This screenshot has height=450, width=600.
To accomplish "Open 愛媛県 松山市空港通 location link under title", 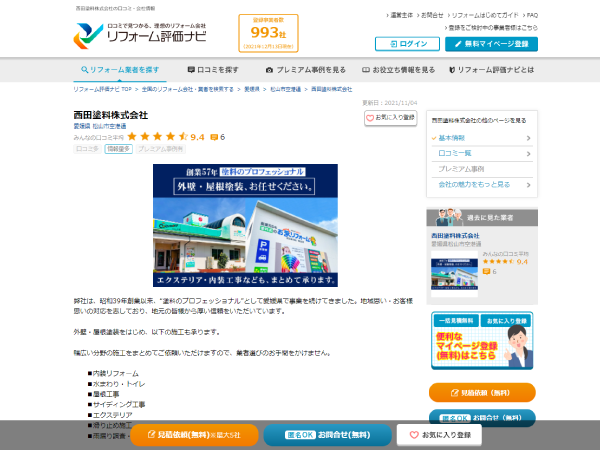I will coord(100,126).
